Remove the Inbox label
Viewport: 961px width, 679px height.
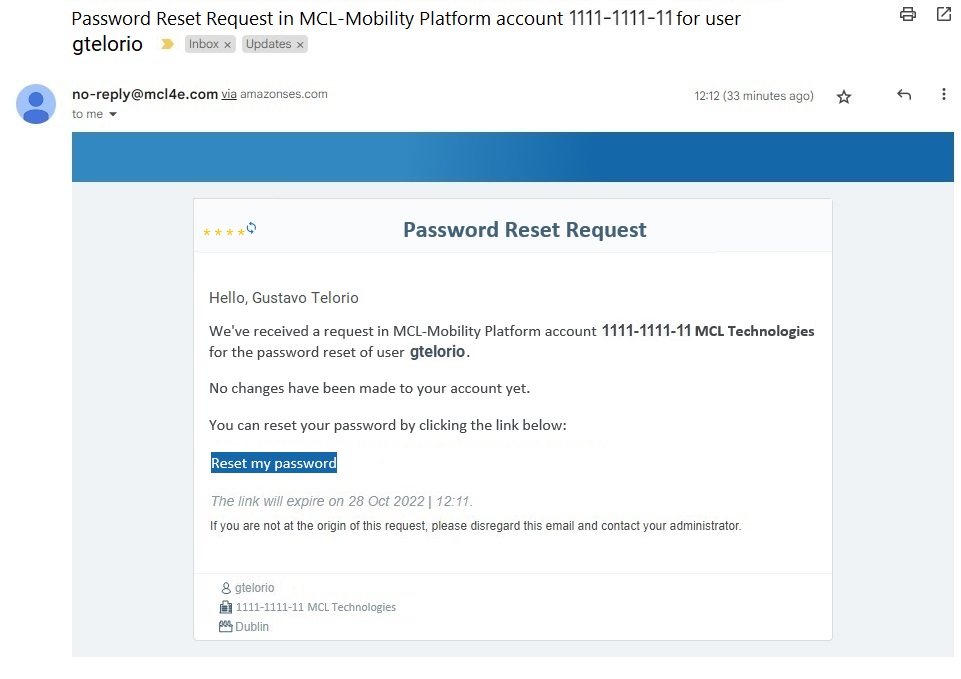pos(226,44)
